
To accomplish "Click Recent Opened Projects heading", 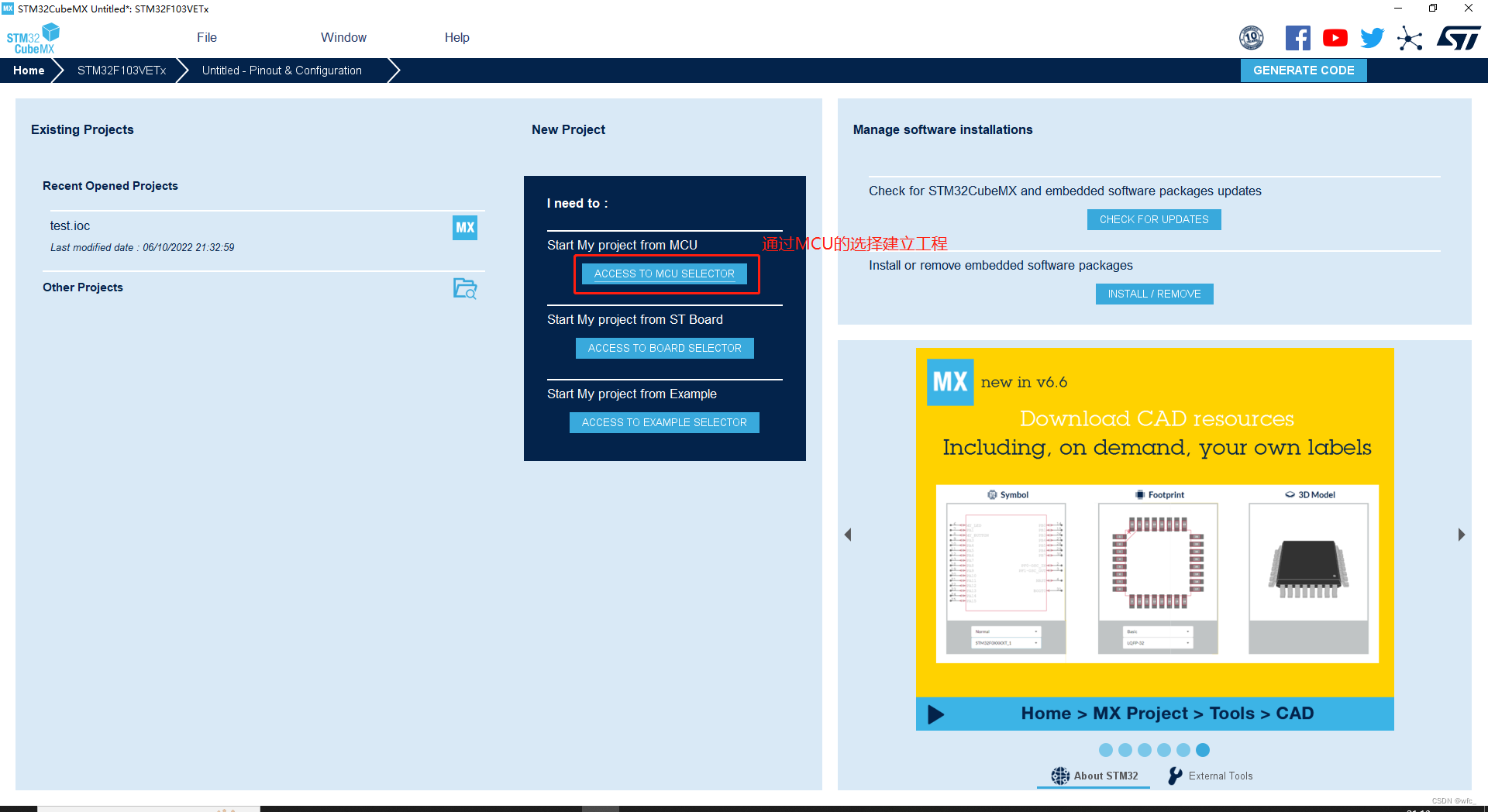I will 110,186.
